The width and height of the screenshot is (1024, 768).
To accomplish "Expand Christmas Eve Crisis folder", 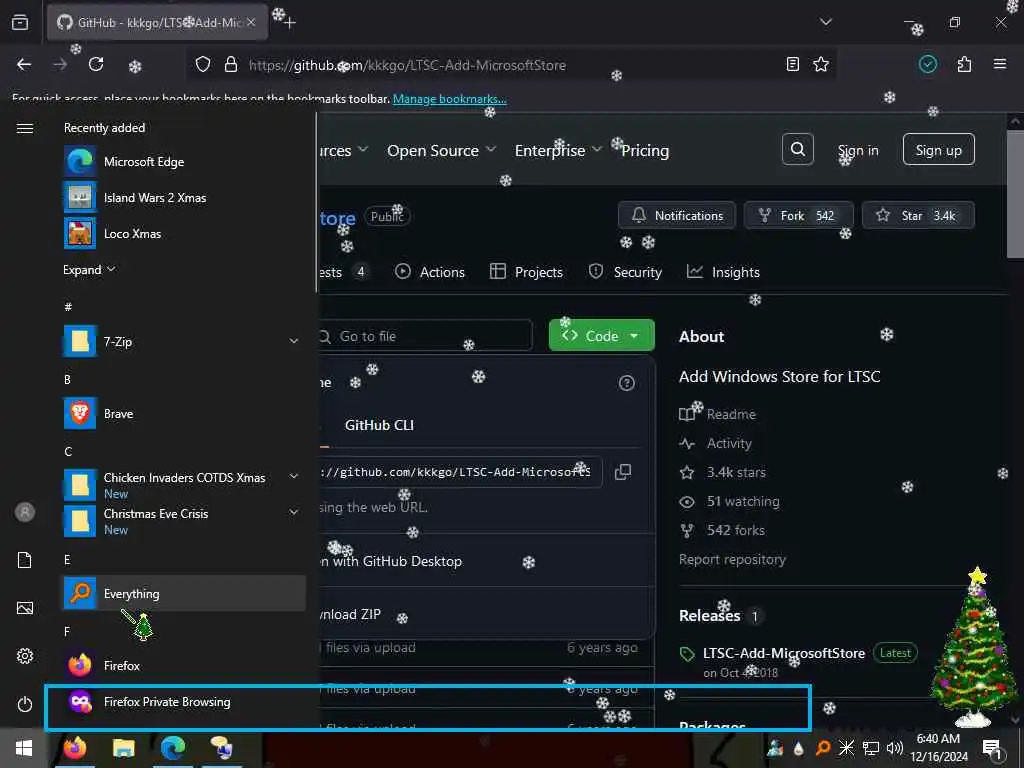I will (x=184, y=521).
